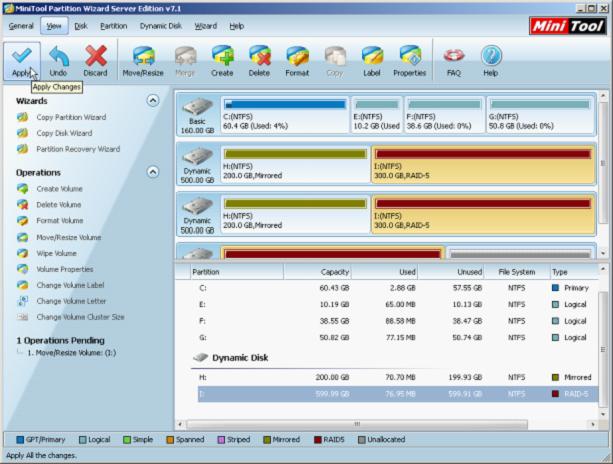Click the Help toolbar icon
The image size is (613, 464).
click(491, 61)
